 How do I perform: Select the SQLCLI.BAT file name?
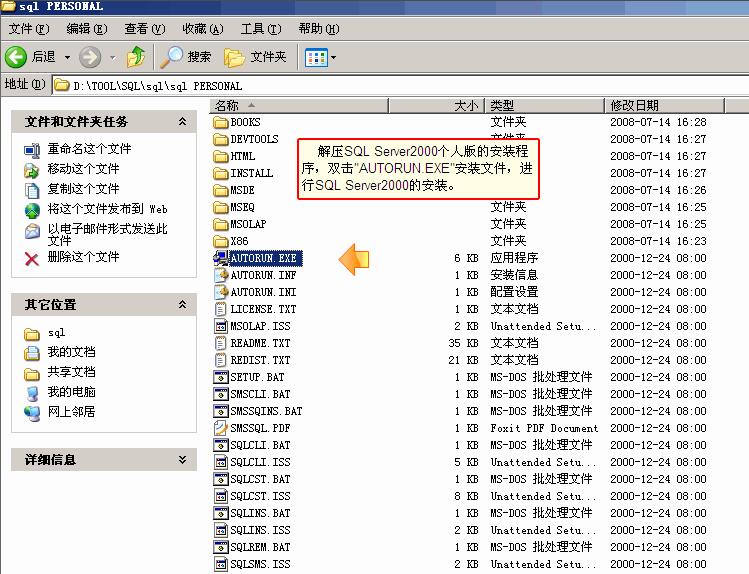260,446
